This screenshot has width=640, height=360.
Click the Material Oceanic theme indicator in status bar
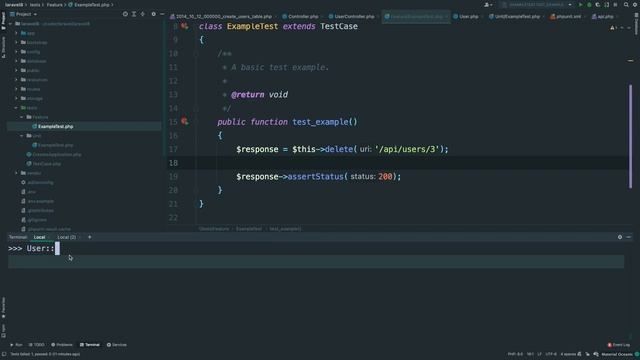[x=616, y=354]
